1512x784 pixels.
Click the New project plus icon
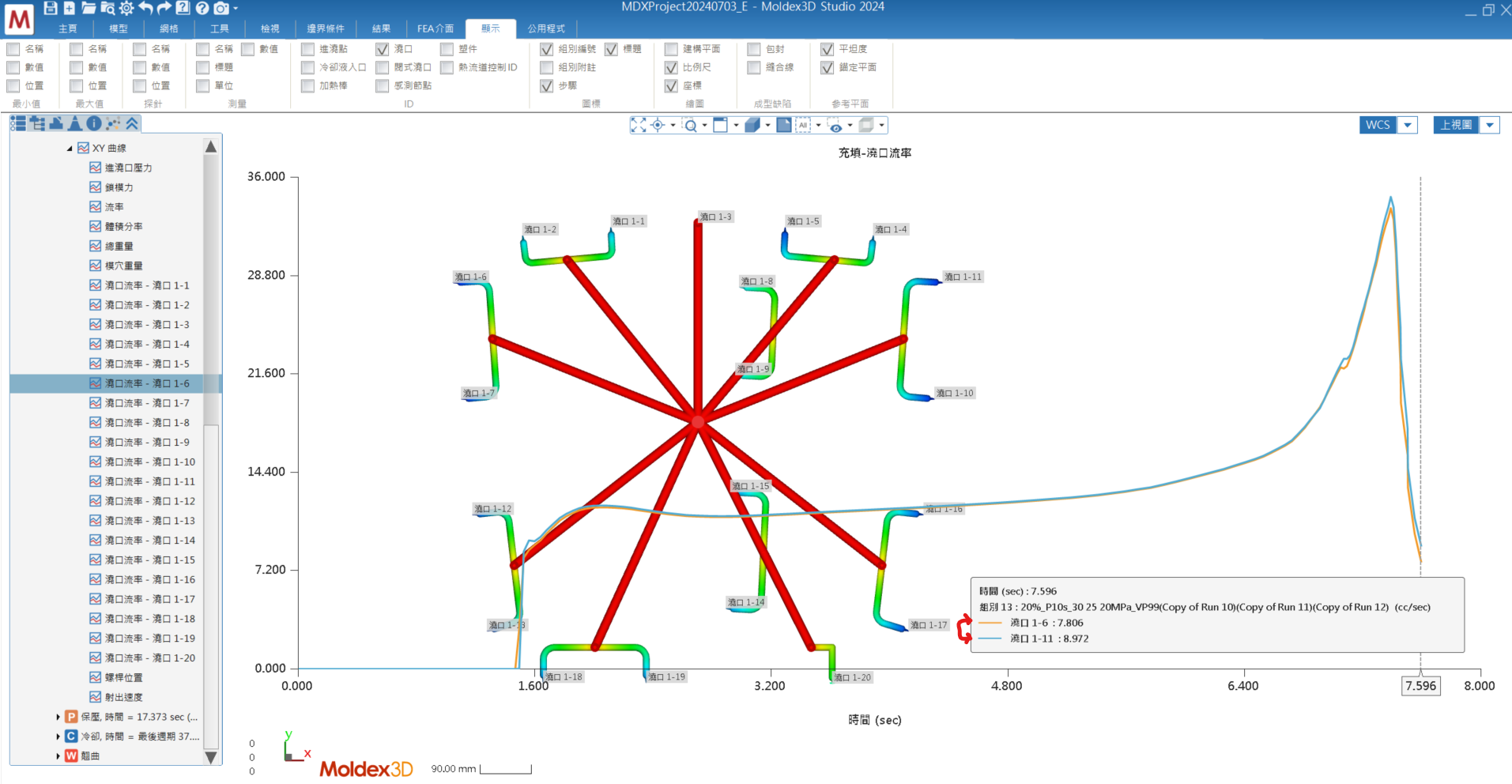pos(70,8)
